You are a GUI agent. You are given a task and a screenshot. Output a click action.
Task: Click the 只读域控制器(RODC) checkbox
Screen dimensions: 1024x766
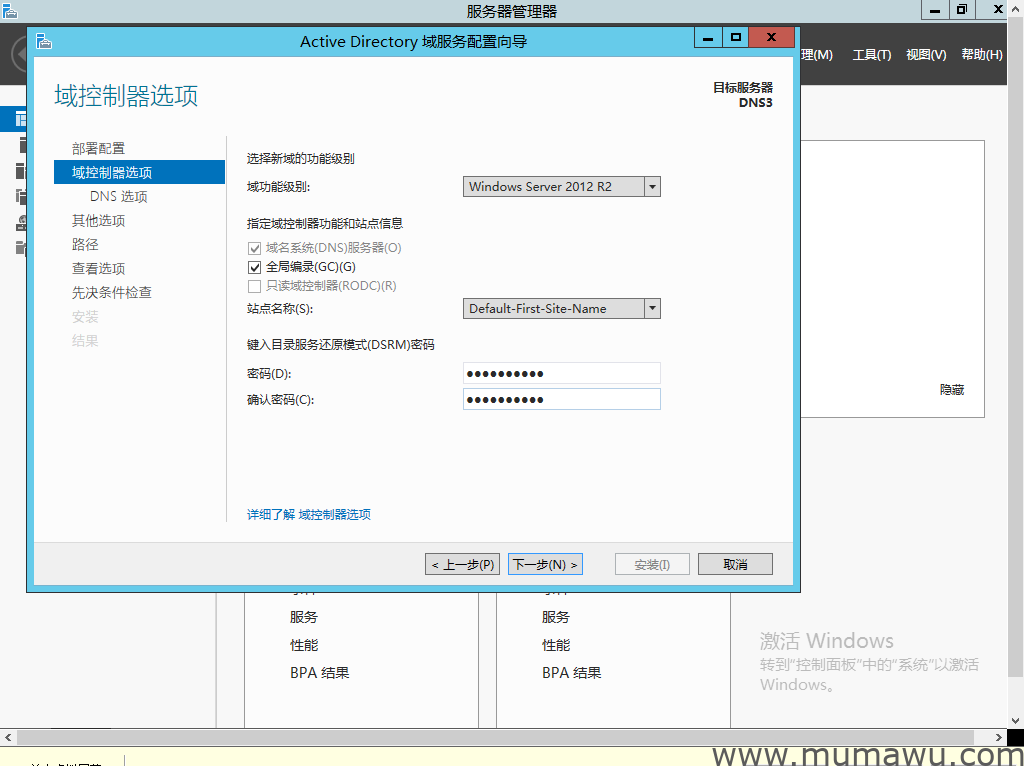254,286
